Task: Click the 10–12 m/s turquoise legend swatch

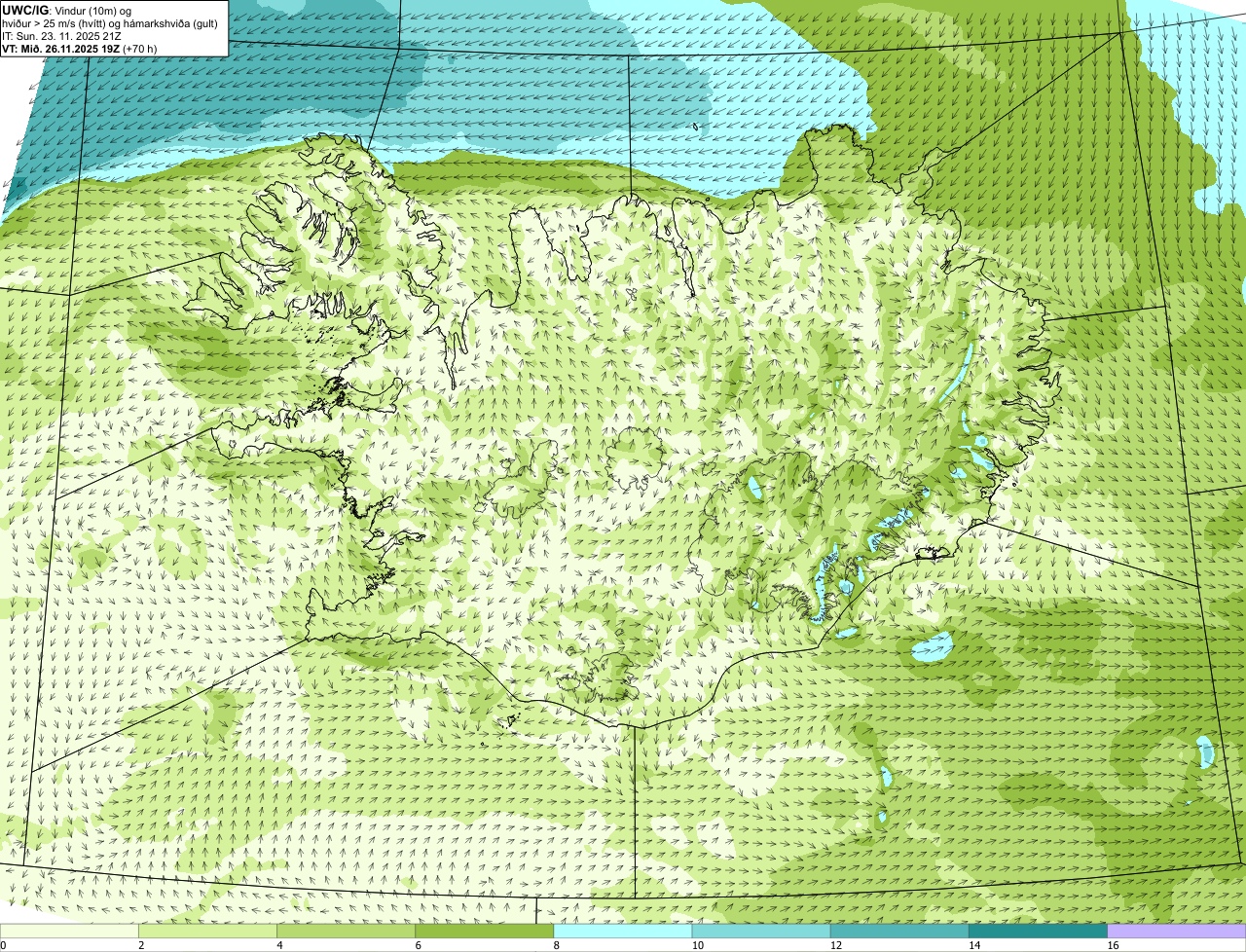Action: tap(762, 932)
